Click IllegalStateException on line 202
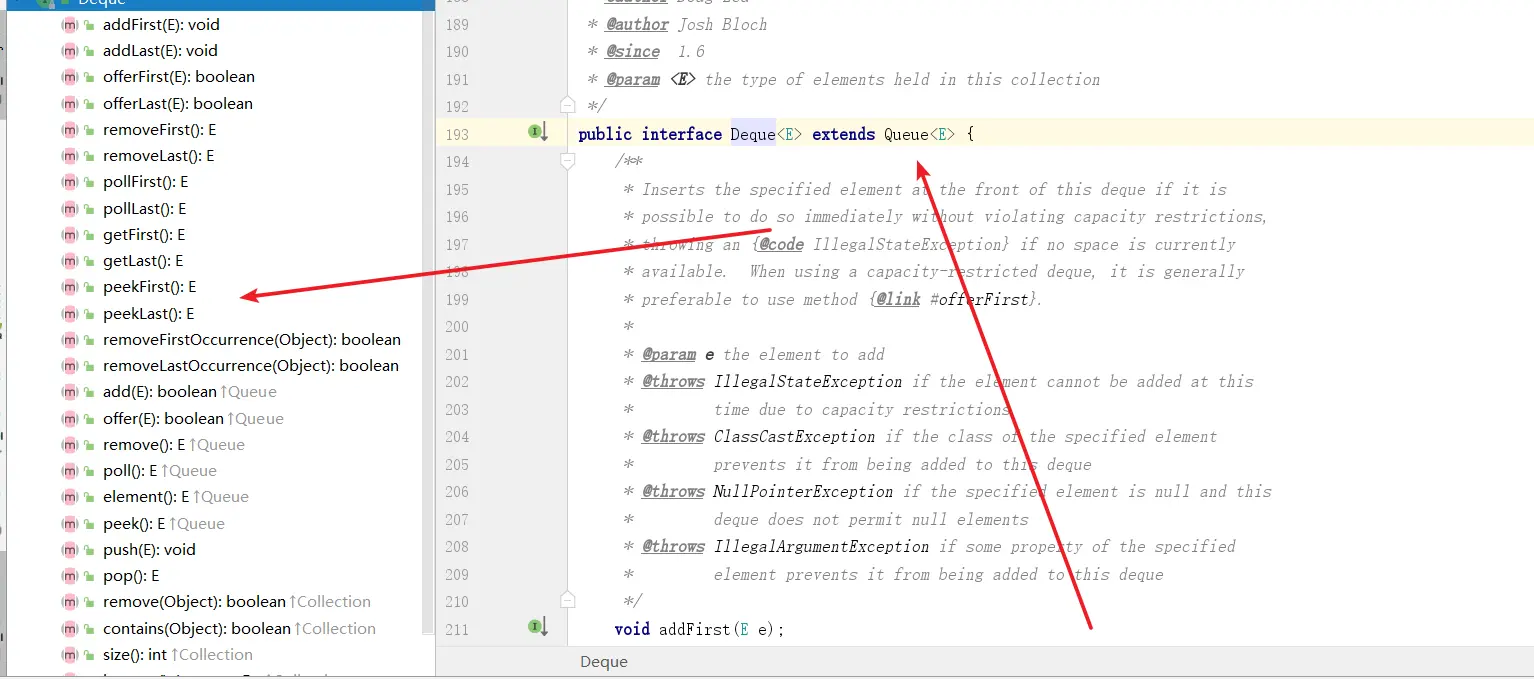Viewport: 1534px width, 679px height. [x=808, y=381]
